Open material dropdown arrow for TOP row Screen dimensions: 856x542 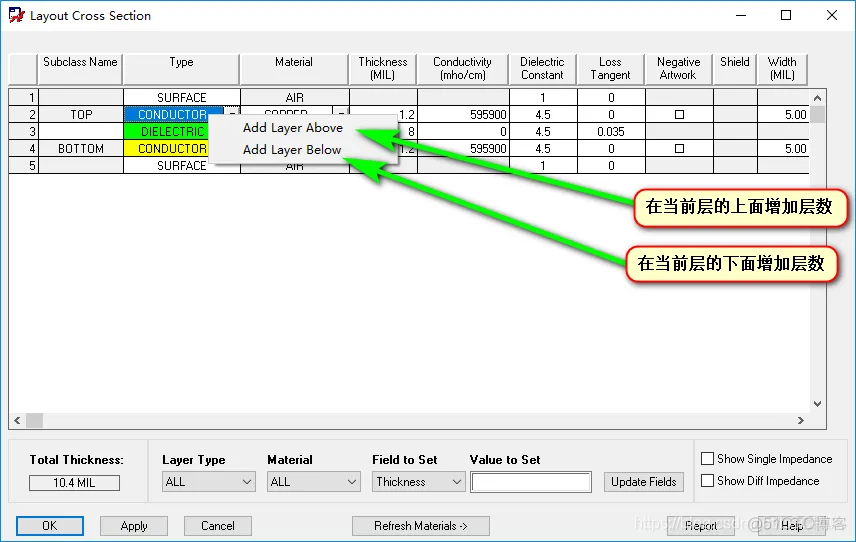(x=341, y=114)
